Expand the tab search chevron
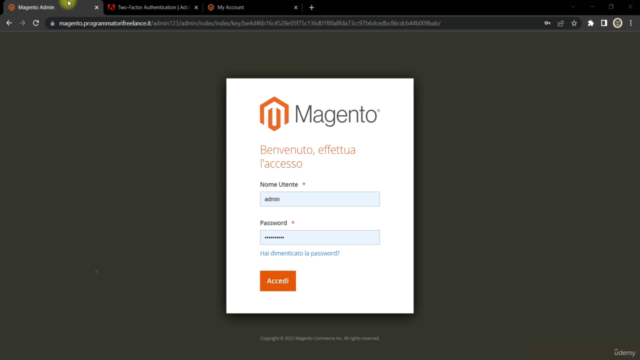This screenshot has height=360, width=640. [x=573, y=7]
